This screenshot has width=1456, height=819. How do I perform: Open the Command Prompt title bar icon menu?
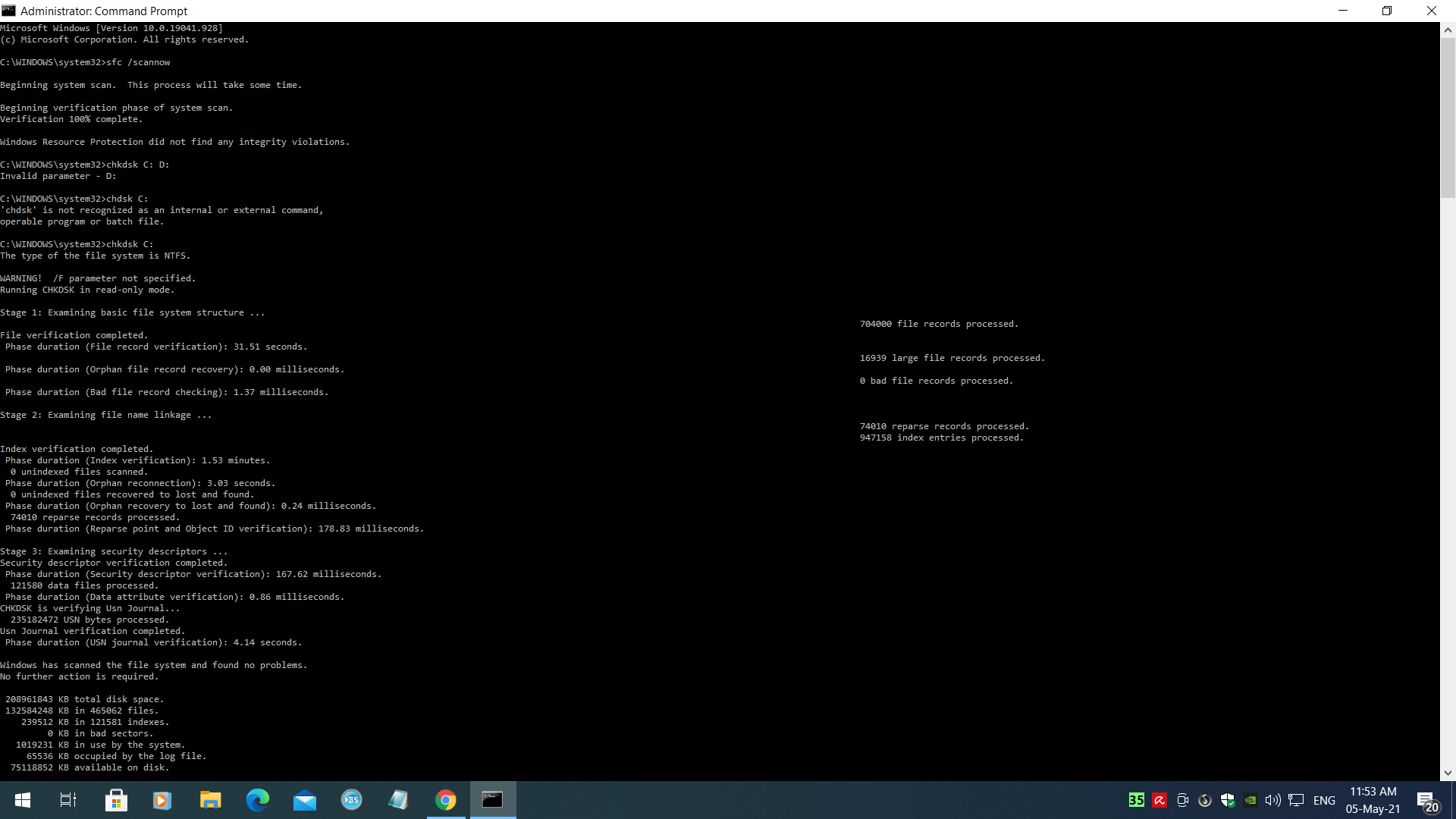(x=8, y=11)
